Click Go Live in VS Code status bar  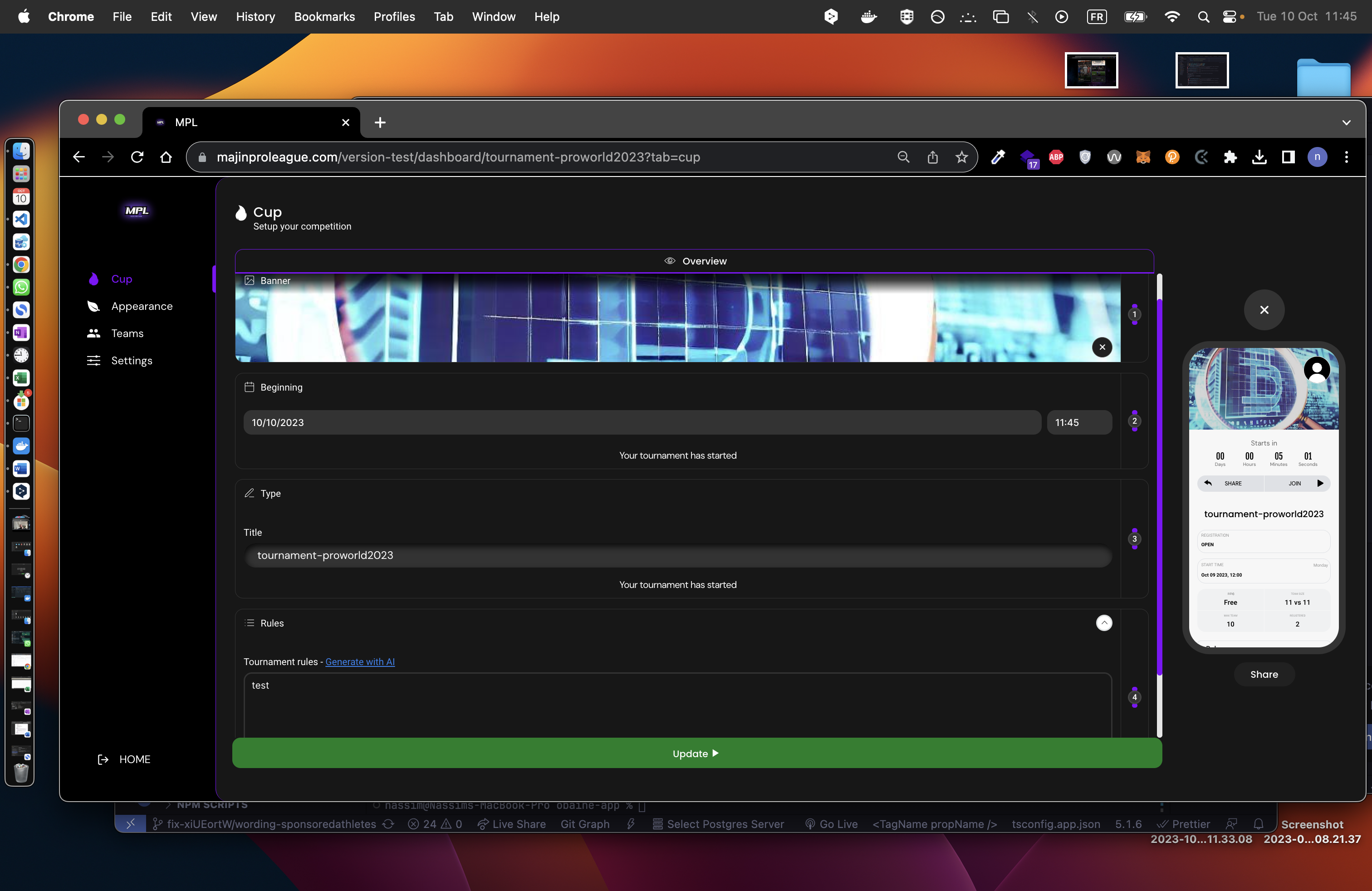tap(831, 824)
